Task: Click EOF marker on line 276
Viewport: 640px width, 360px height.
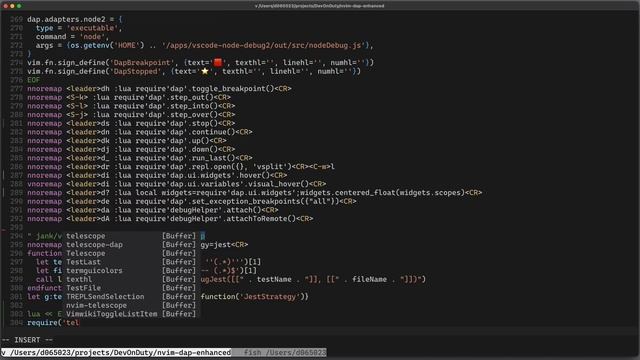Action: point(33,80)
